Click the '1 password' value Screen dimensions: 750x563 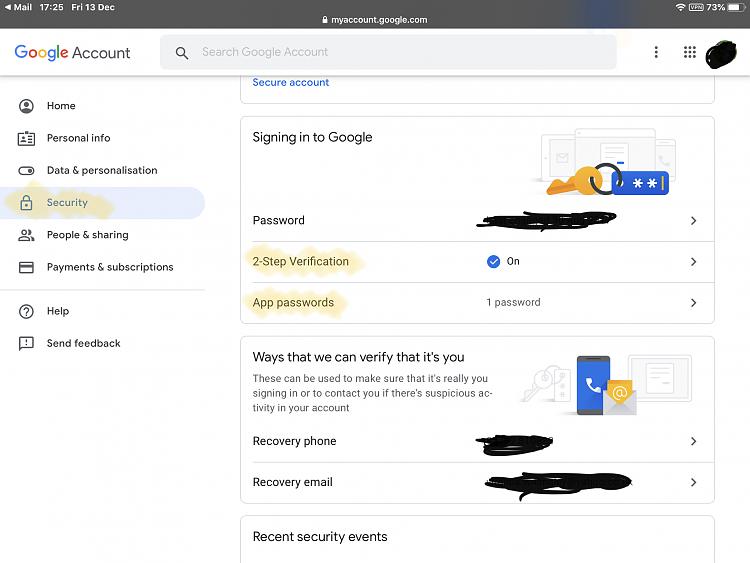[513, 302]
